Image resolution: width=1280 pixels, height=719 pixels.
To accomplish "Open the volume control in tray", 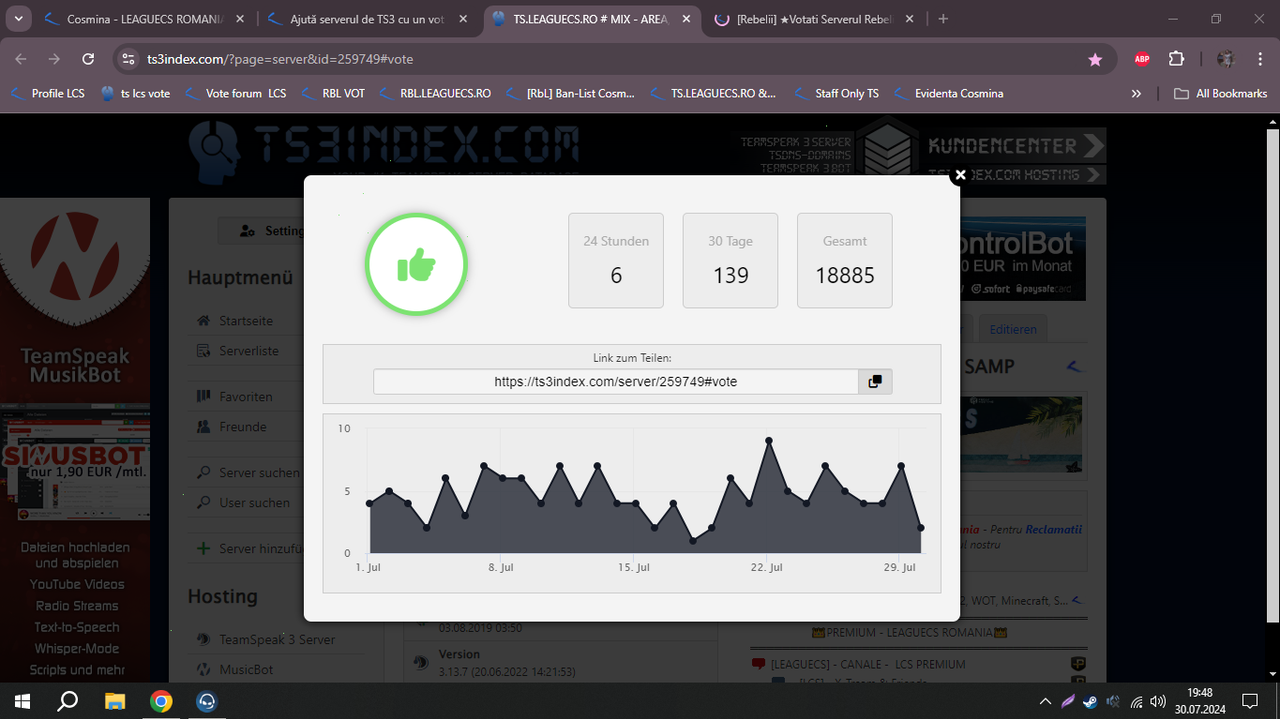I will click(1158, 701).
